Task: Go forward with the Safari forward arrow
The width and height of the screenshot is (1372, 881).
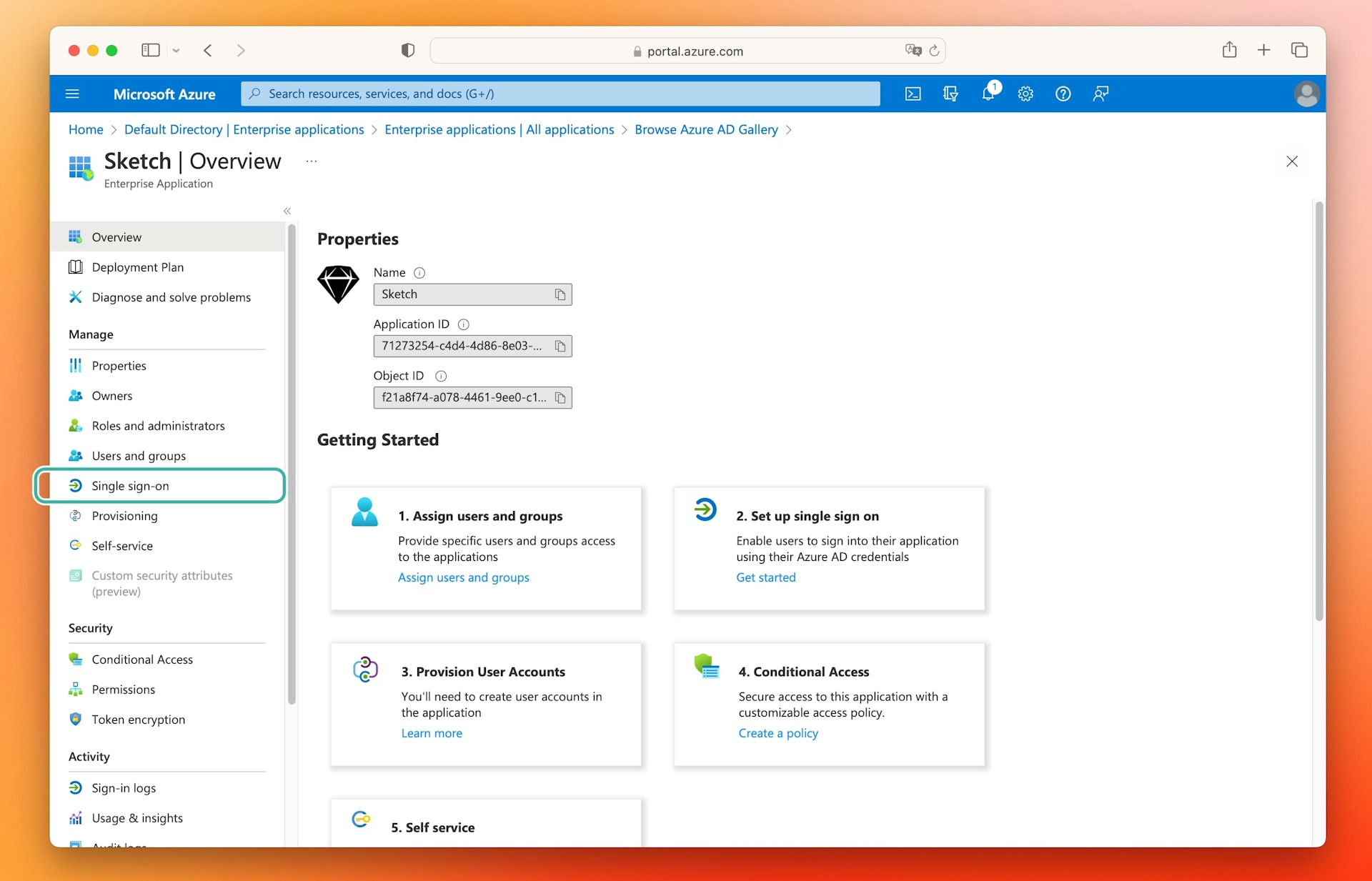Action: coord(241,50)
